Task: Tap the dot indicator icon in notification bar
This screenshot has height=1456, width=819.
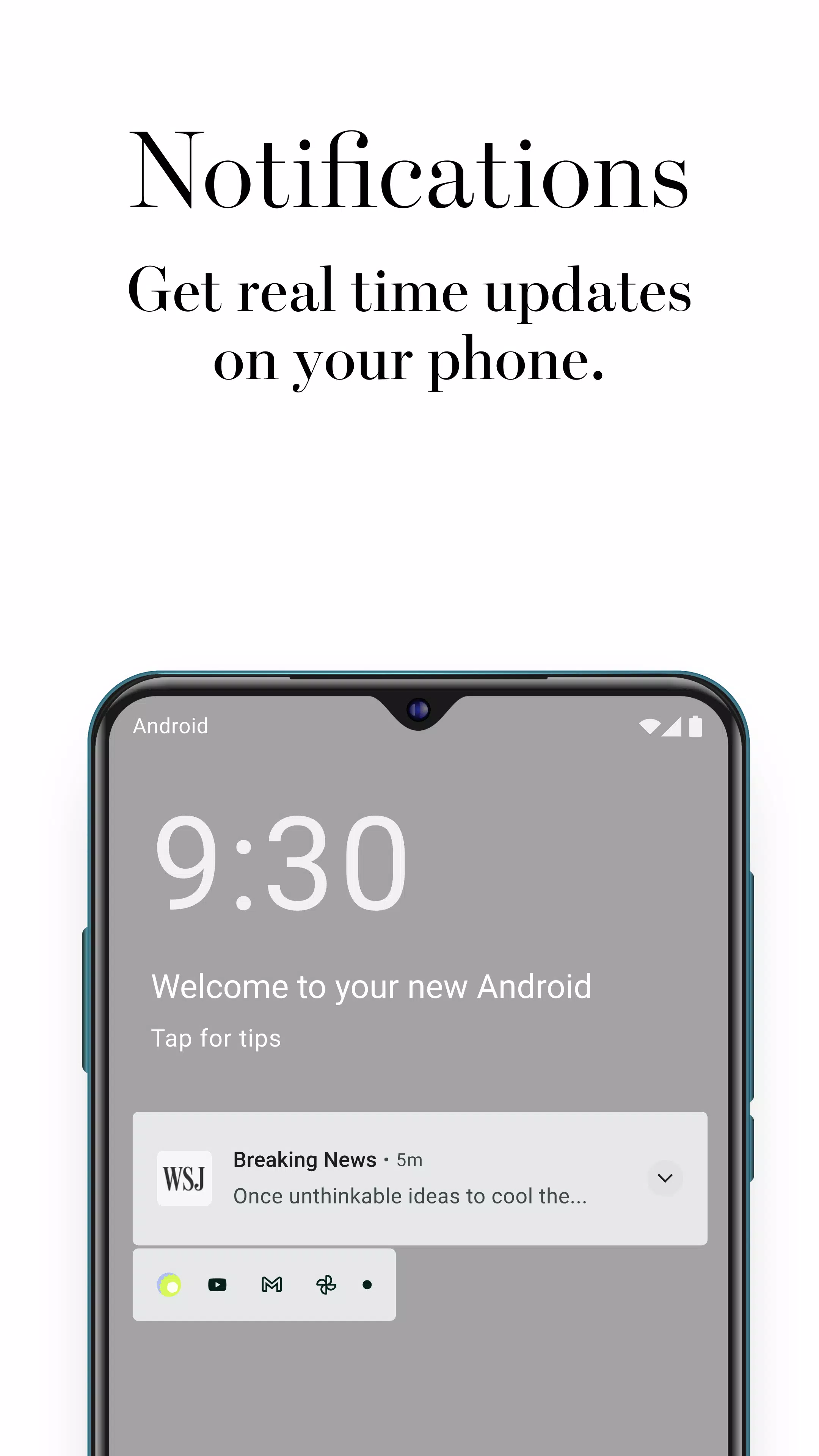Action: tap(368, 1284)
